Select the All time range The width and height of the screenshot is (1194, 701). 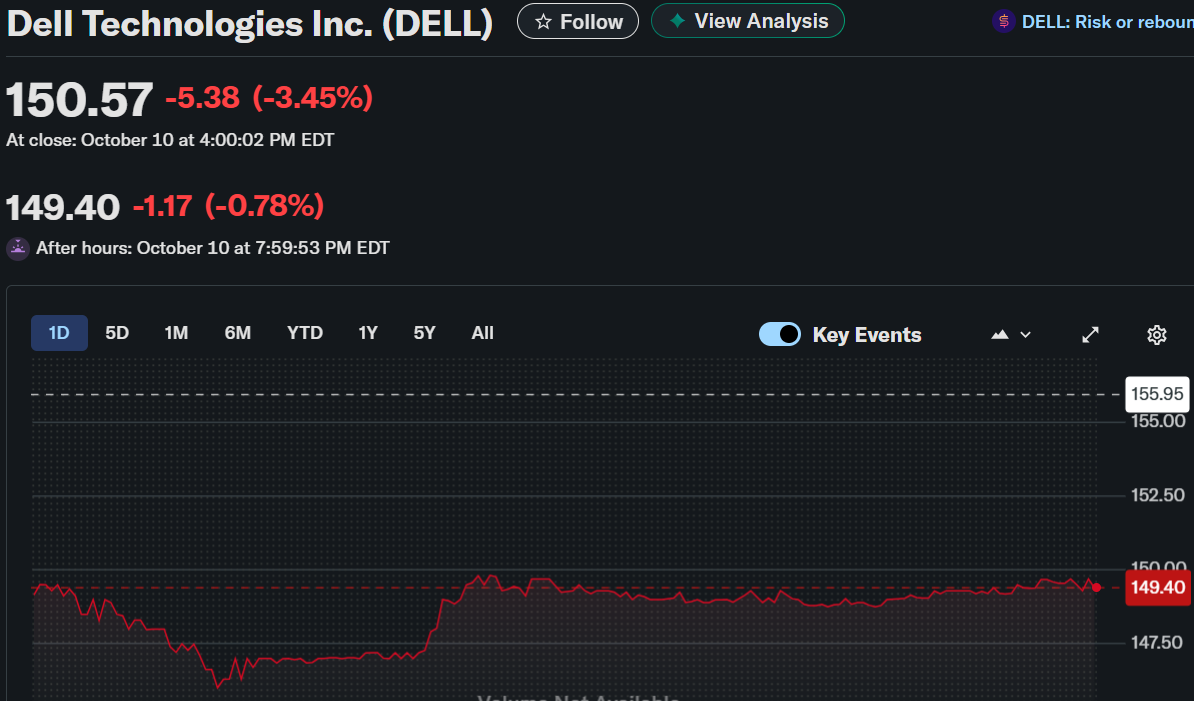pyautogui.click(x=483, y=333)
